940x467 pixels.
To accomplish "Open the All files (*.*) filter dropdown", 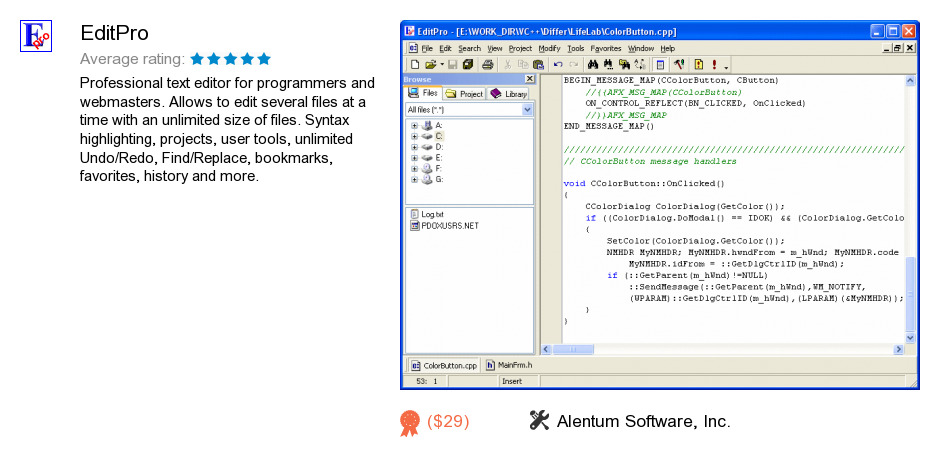I will tap(528, 110).
